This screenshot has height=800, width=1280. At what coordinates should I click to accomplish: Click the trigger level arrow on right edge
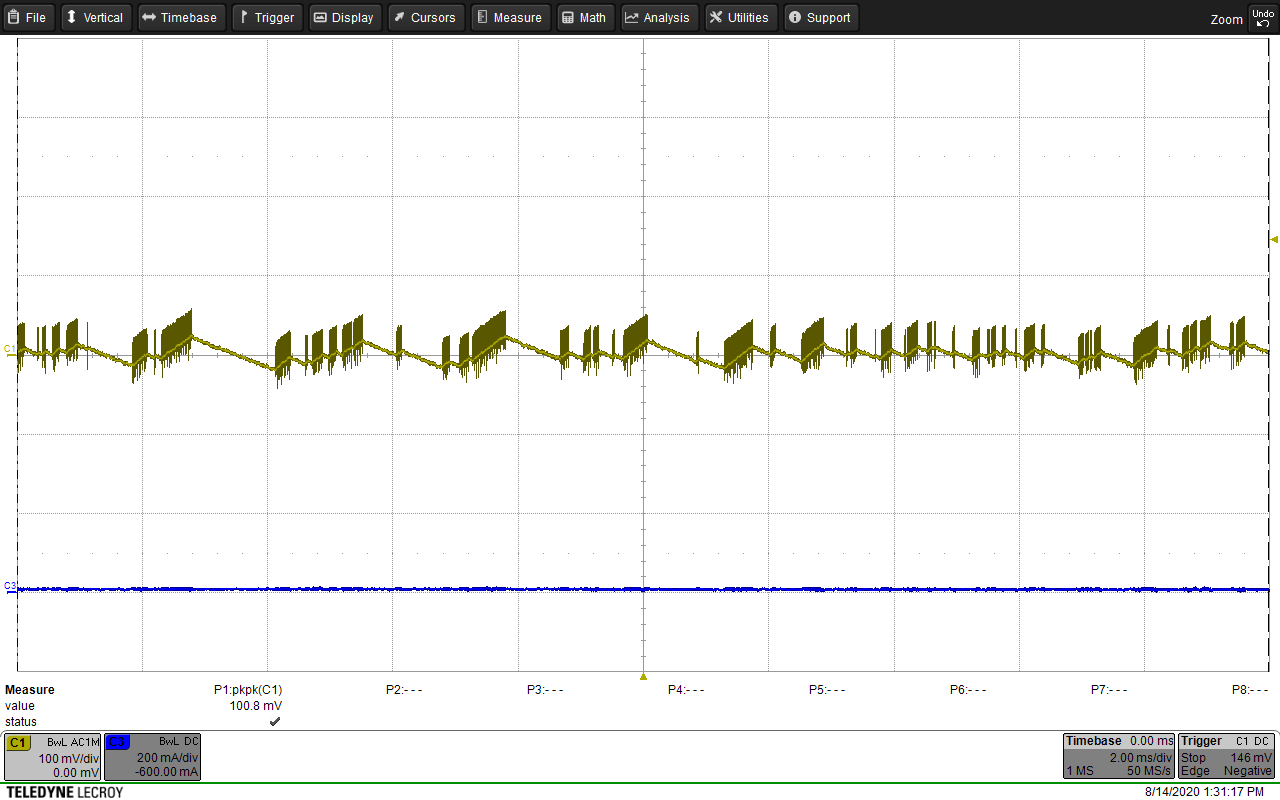click(1274, 239)
